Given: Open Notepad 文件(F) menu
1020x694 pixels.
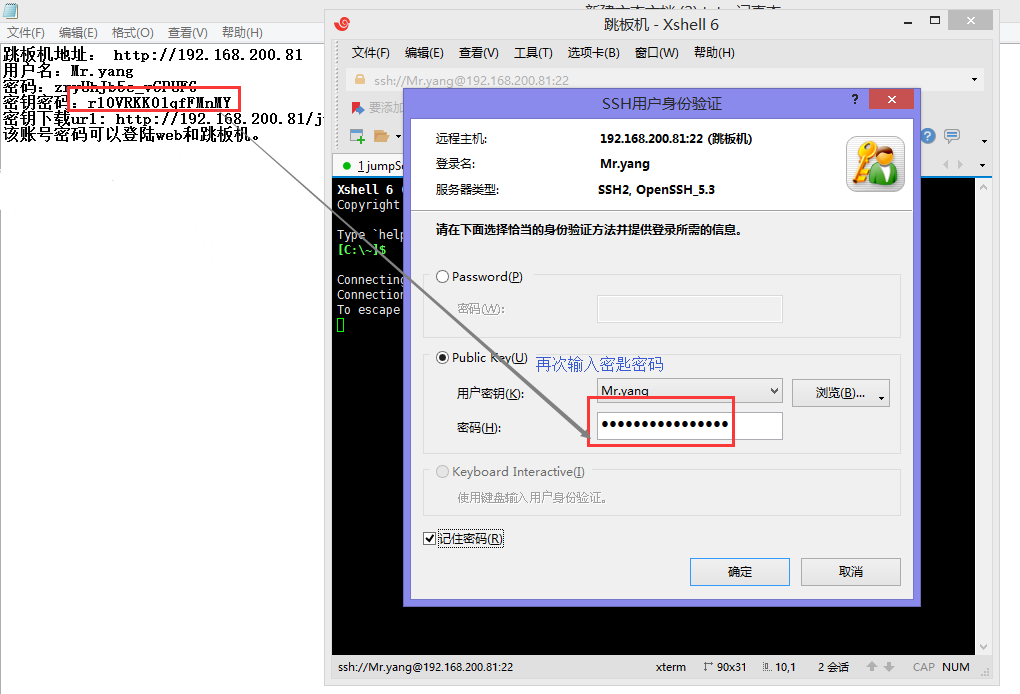Looking at the screenshot, I should click(25, 33).
